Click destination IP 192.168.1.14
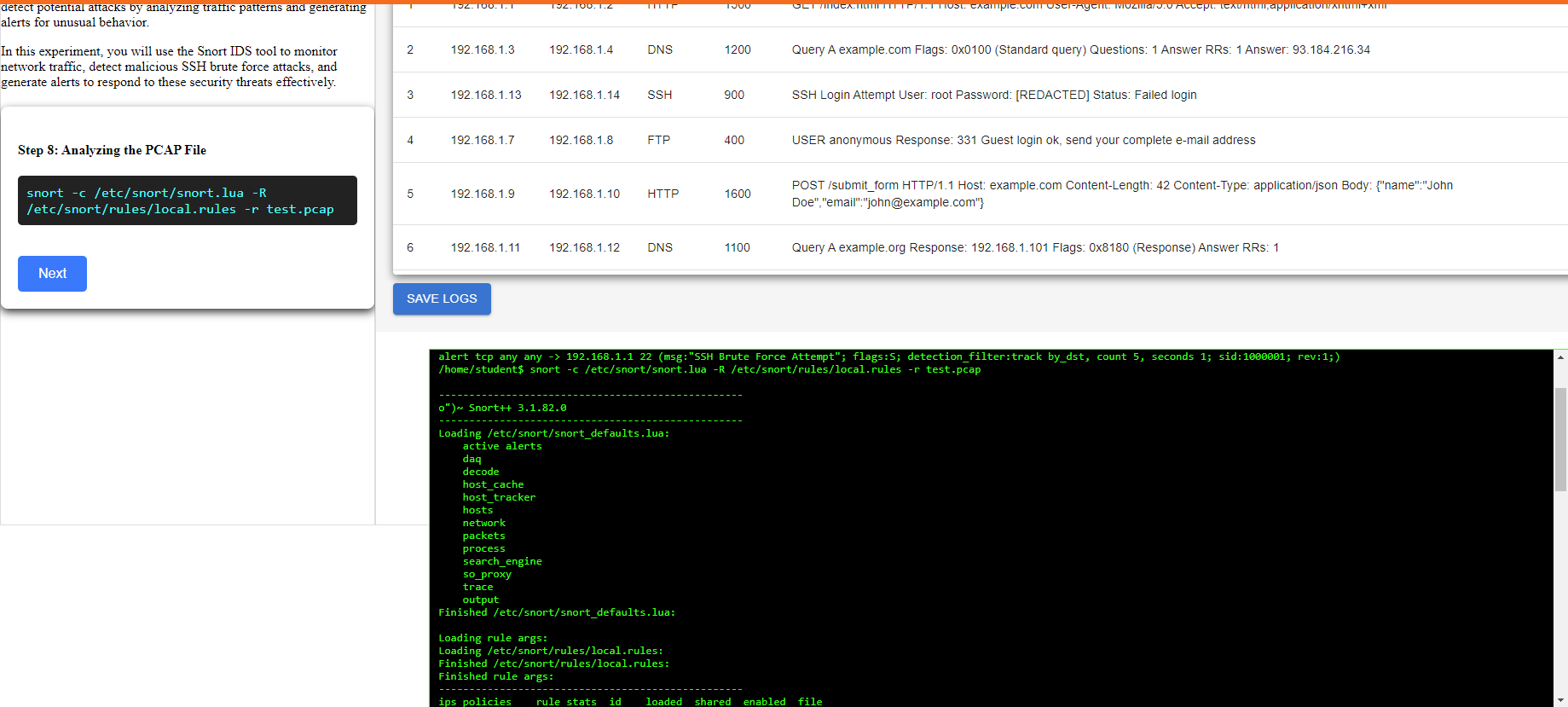1568x707 pixels. point(584,95)
